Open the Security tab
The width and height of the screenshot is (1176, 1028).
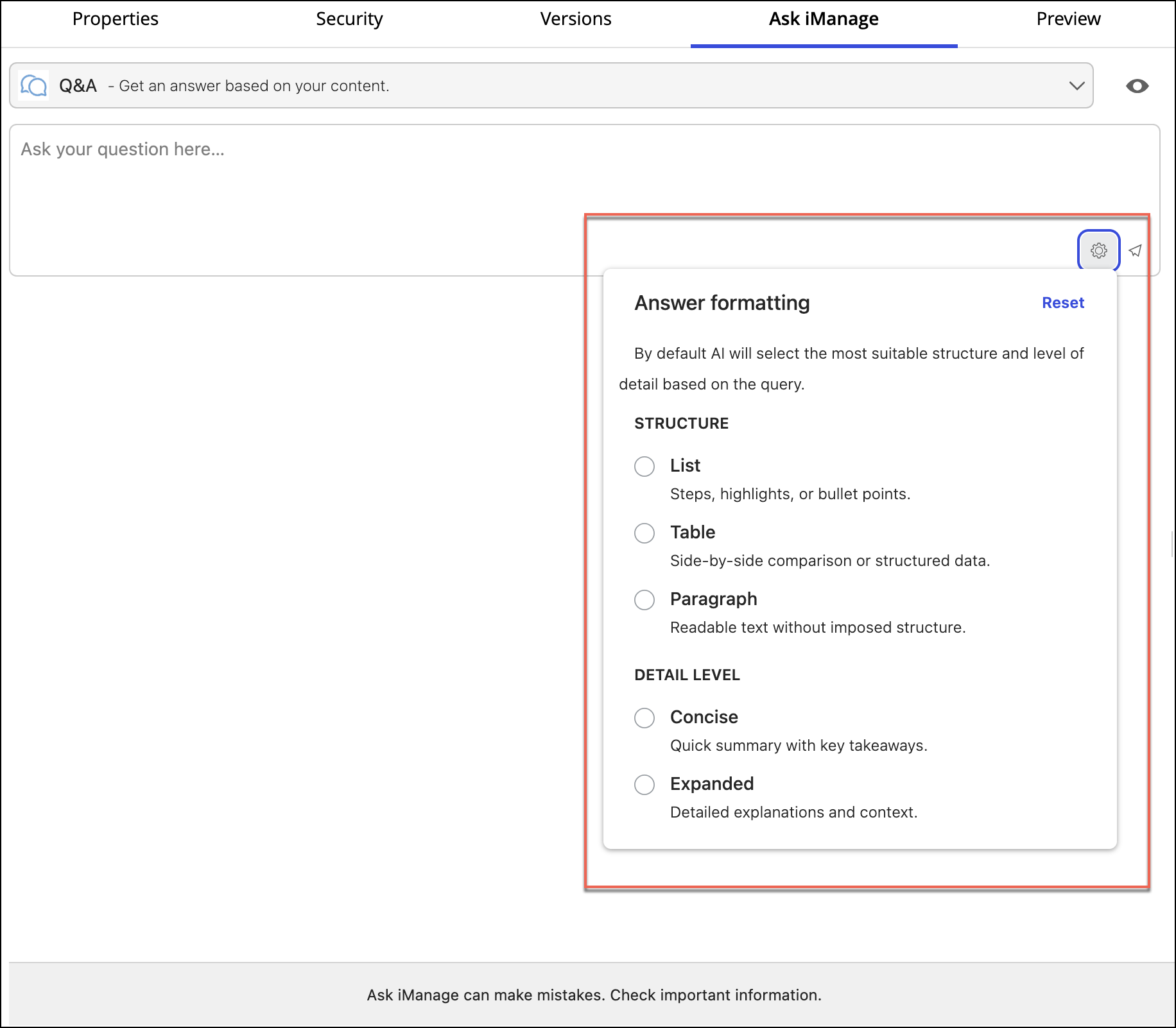click(x=349, y=19)
